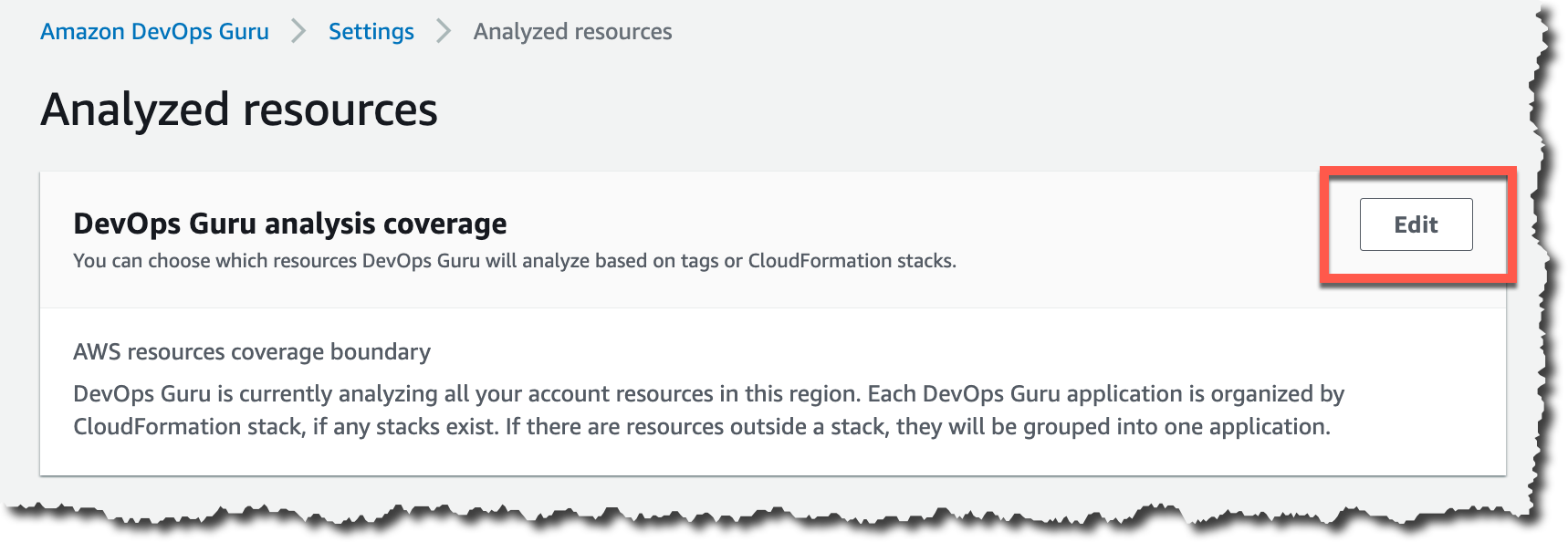Click the Analyzed resources breadcrumb text
The image size is (1568, 542).
point(572,32)
